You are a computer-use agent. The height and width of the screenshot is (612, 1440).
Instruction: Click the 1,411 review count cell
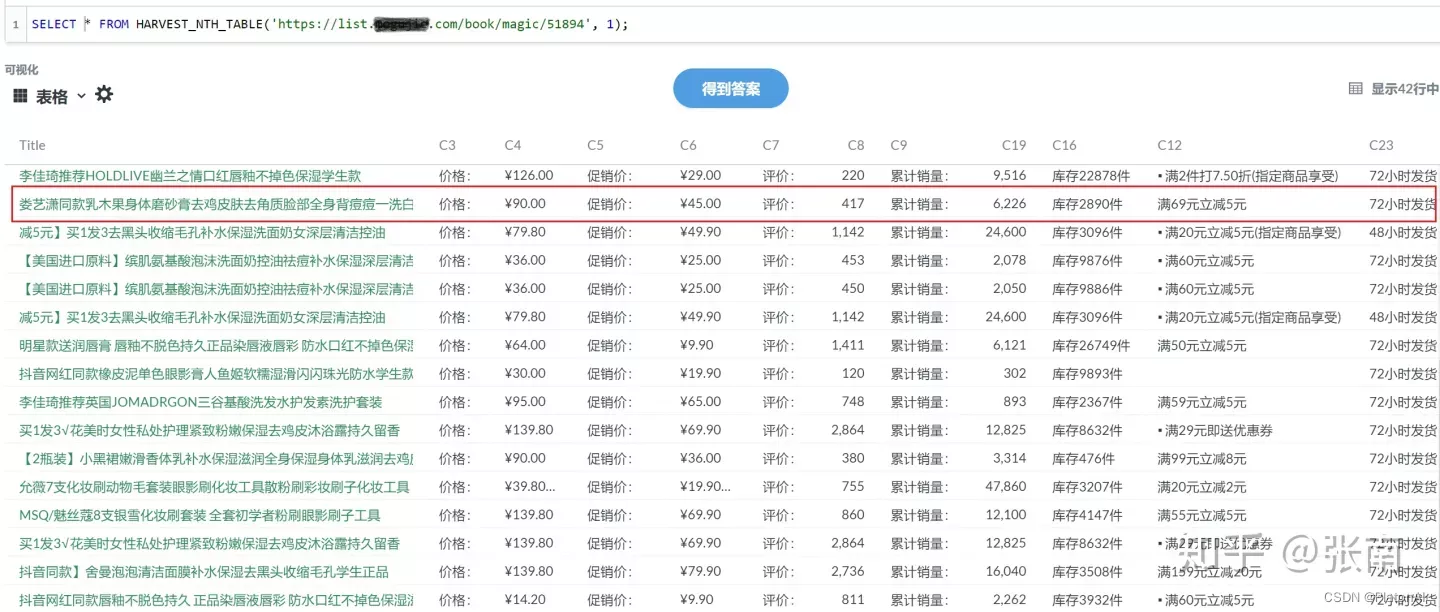point(848,345)
